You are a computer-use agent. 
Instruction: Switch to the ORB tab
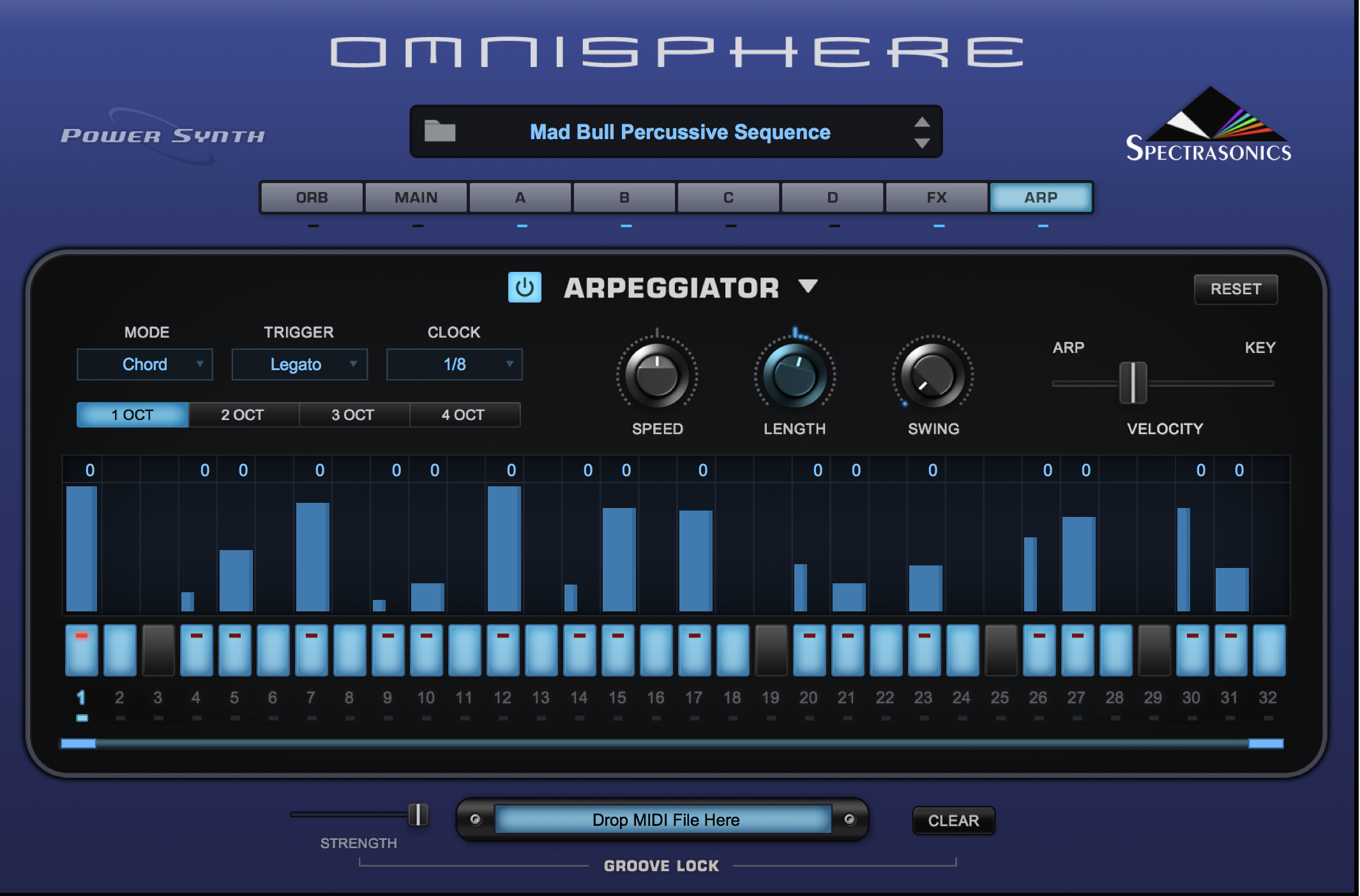click(x=312, y=197)
